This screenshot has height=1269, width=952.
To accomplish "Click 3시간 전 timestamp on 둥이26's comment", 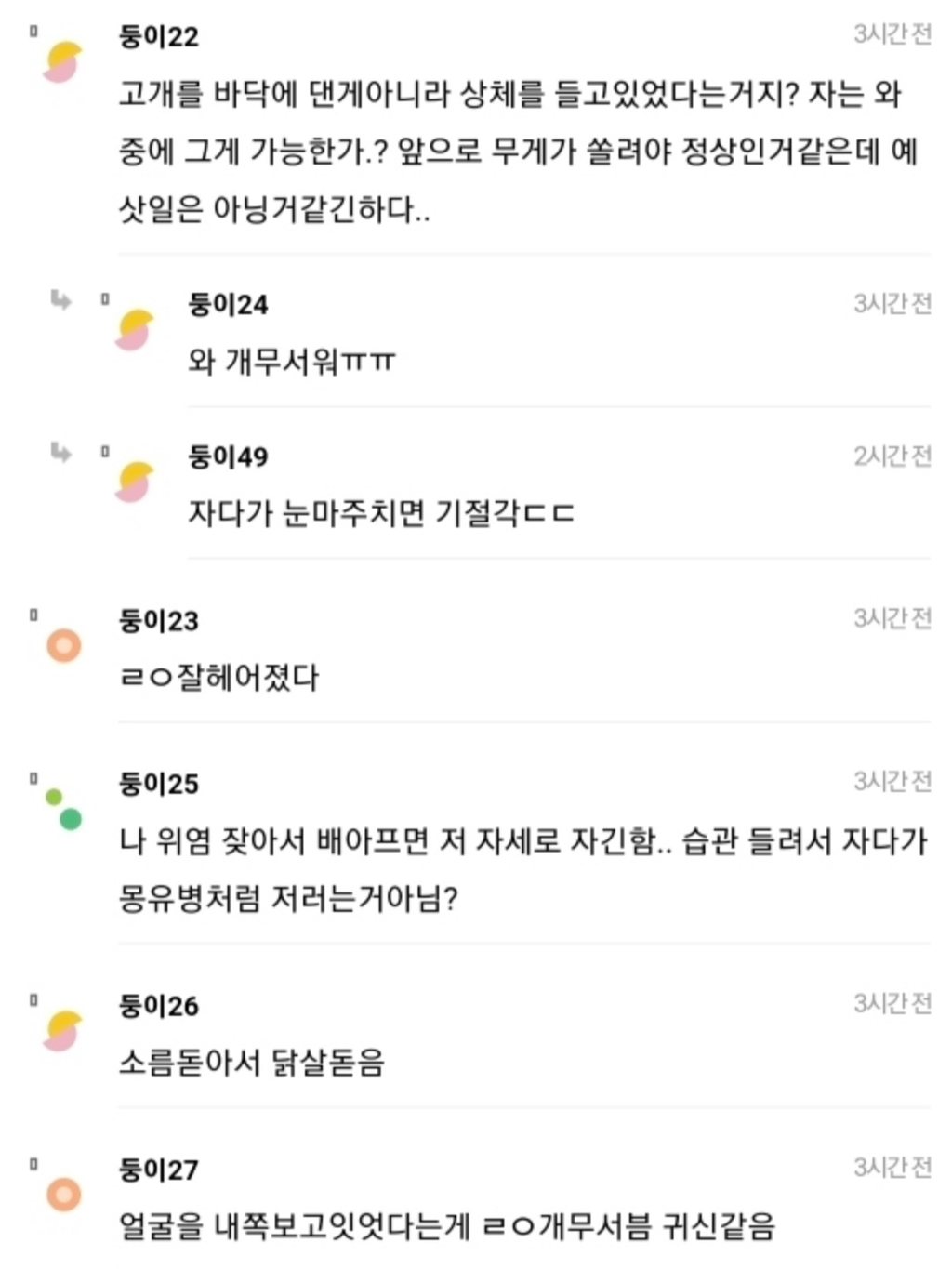I will point(892,1003).
